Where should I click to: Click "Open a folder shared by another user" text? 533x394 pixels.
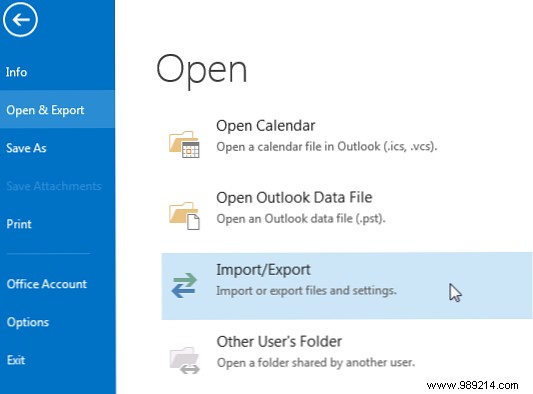[x=316, y=362]
